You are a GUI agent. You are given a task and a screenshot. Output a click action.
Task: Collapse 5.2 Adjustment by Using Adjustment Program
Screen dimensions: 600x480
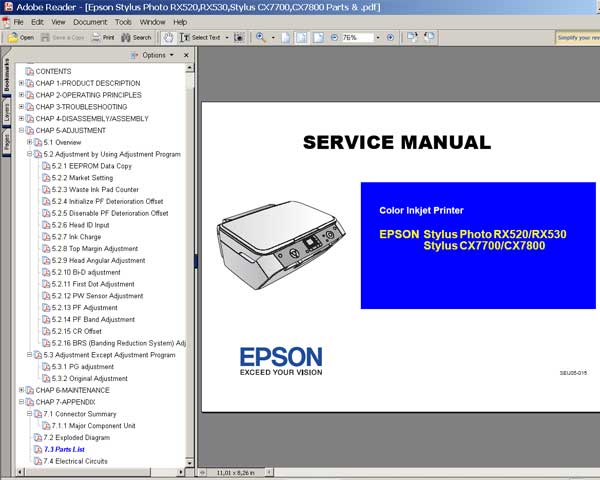click(29, 154)
